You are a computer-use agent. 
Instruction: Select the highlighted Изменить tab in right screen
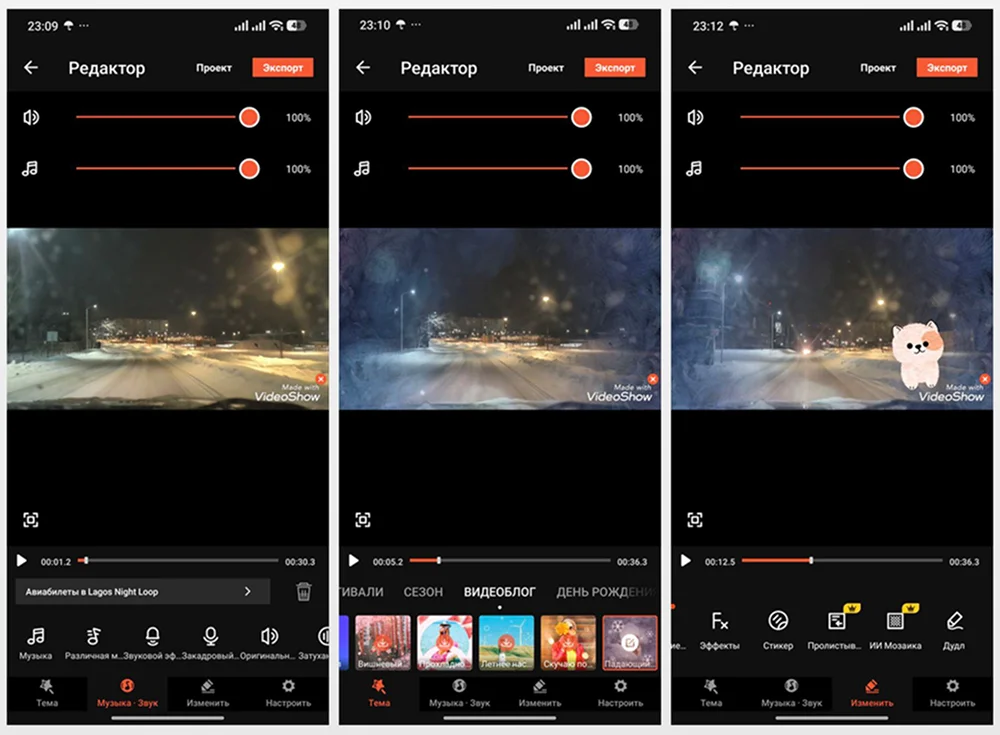coord(871,693)
